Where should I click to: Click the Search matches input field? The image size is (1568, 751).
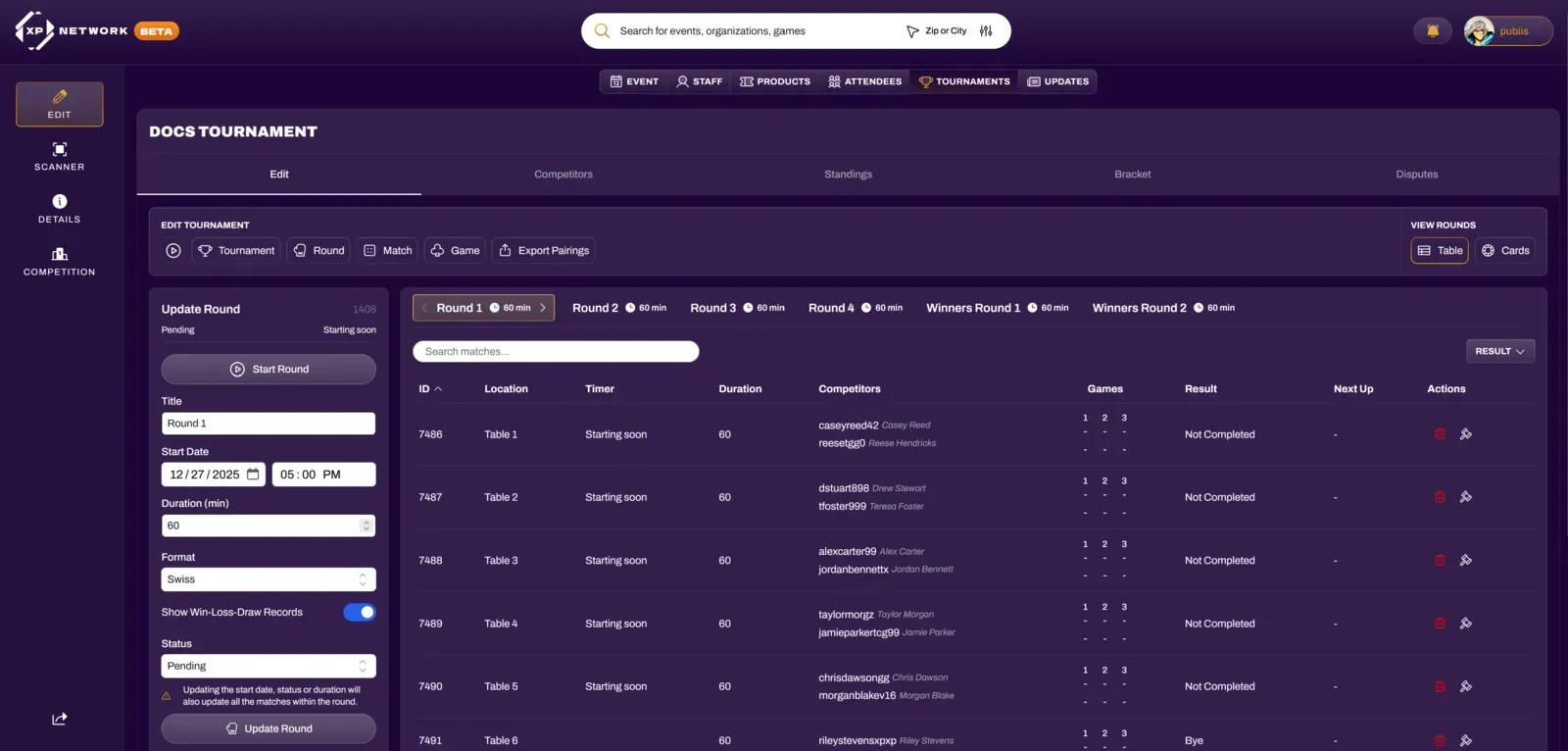[x=556, y=352]
